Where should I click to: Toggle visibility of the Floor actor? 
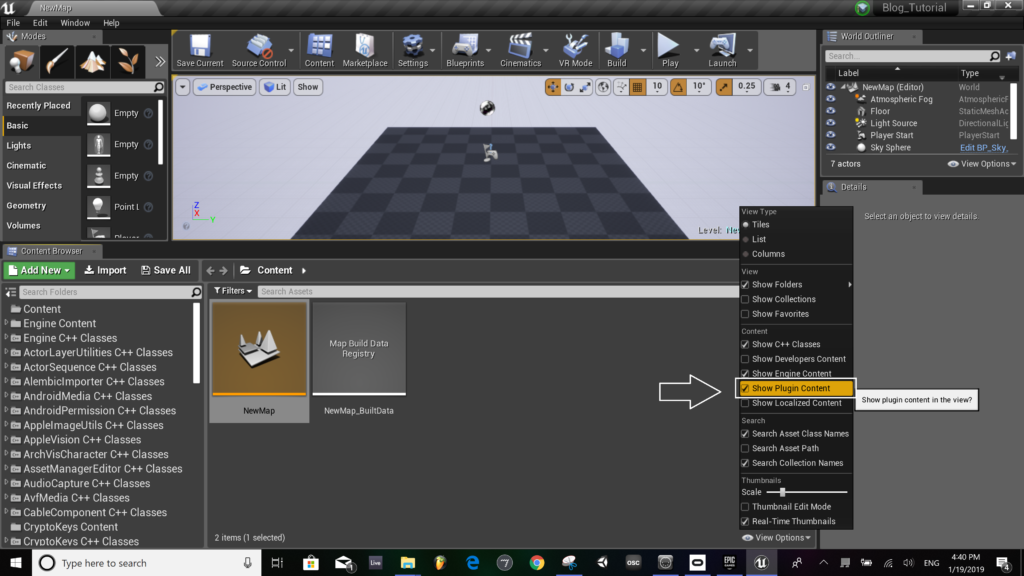pyautogui.click(x=830, y=111)
